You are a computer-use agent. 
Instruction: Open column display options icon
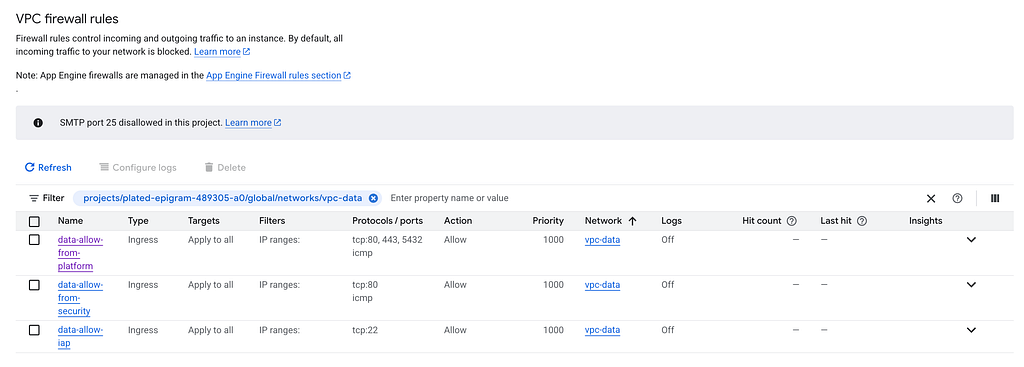[995, 199]
